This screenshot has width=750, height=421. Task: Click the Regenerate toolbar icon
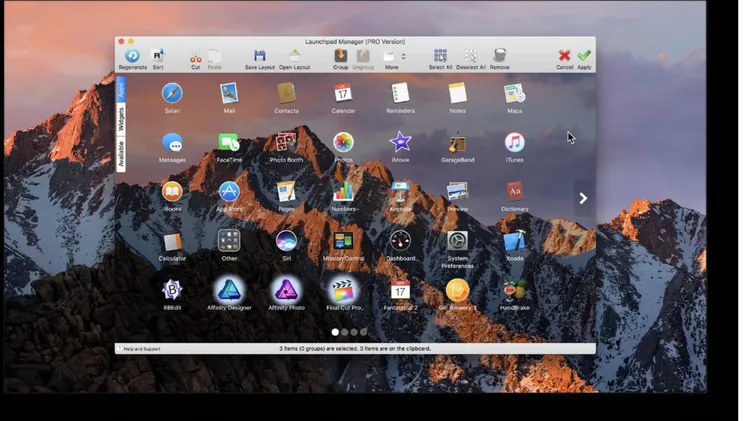coord(132,56)
